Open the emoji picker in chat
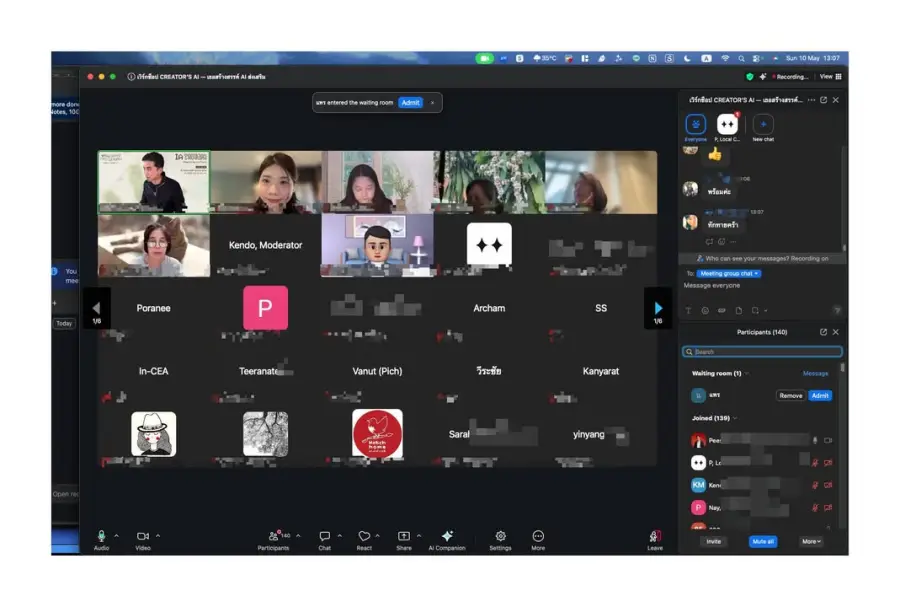 705,310
